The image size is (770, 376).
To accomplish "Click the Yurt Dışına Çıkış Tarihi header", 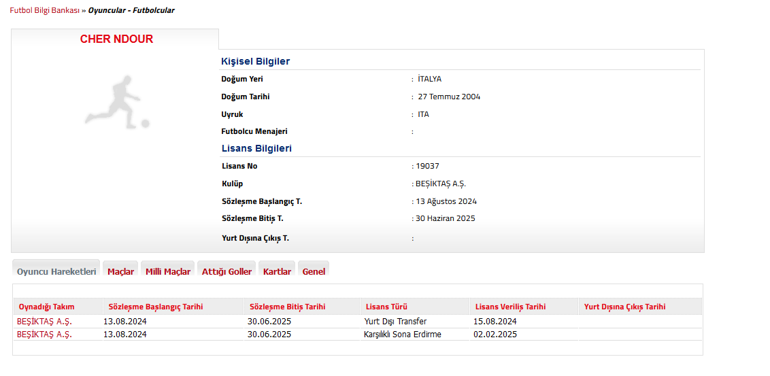I will tap(625, 307).
